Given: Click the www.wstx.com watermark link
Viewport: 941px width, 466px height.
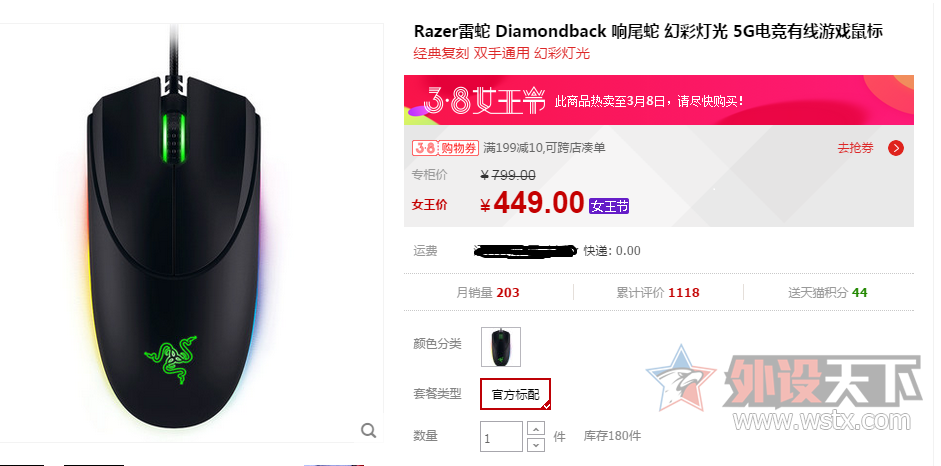Looking at the screenshot, I should (x=825, y=421).
